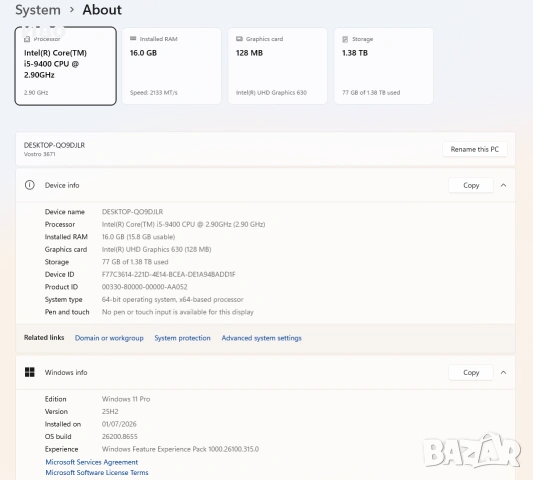Click the Processor card icon
The height and width of the screenshot is (480, 533).
point(27,39)
